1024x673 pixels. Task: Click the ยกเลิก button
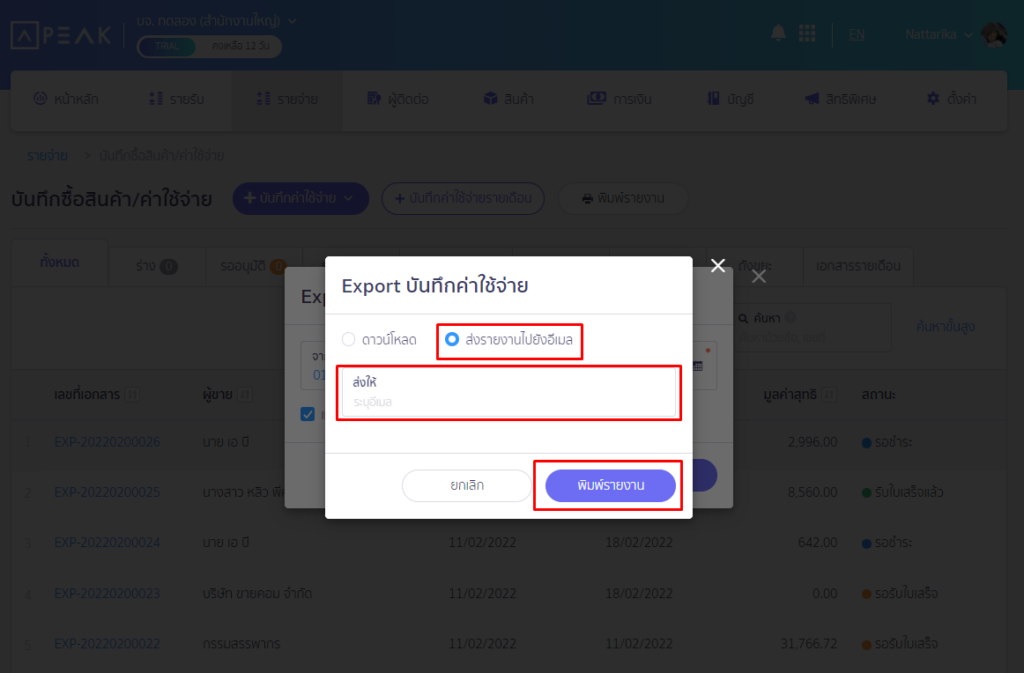pos(467,486)
